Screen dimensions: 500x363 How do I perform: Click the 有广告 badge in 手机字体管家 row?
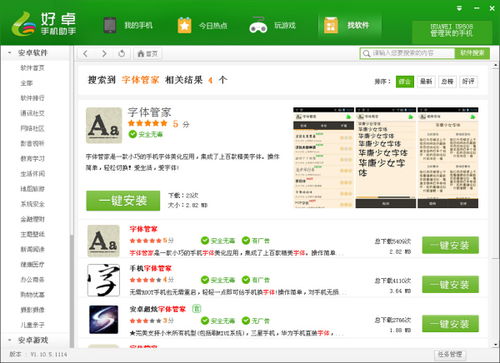[x=256, y=280]
